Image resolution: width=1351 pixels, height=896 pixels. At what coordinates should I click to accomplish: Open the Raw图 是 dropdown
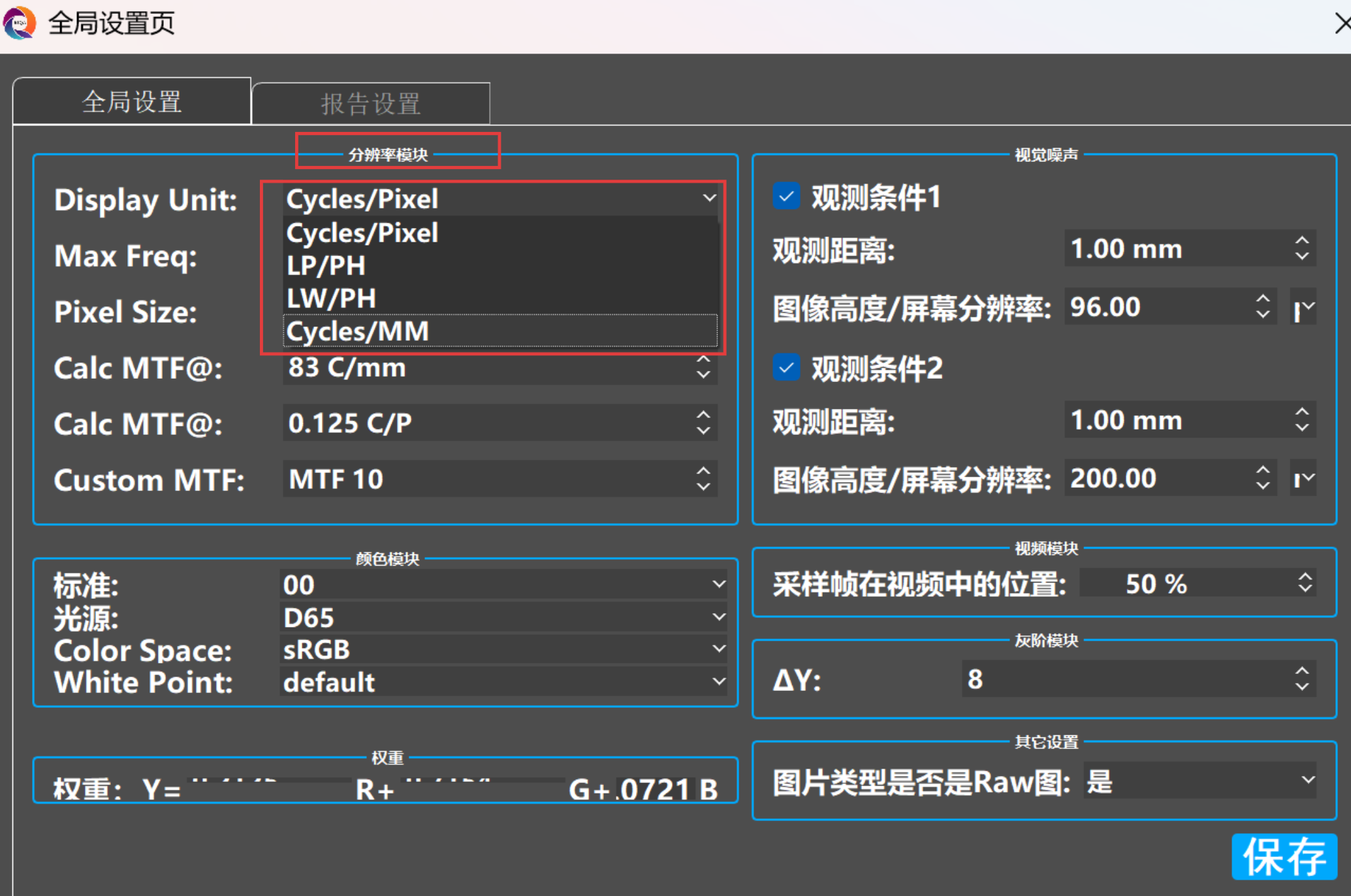click(1307, 780)
